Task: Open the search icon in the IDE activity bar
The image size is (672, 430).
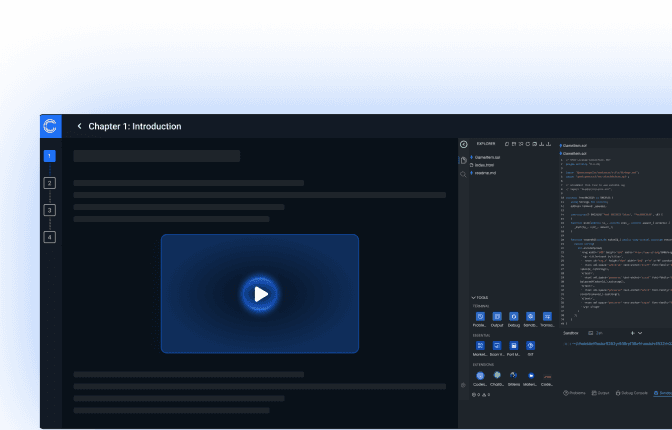Action: click(463, 174)
